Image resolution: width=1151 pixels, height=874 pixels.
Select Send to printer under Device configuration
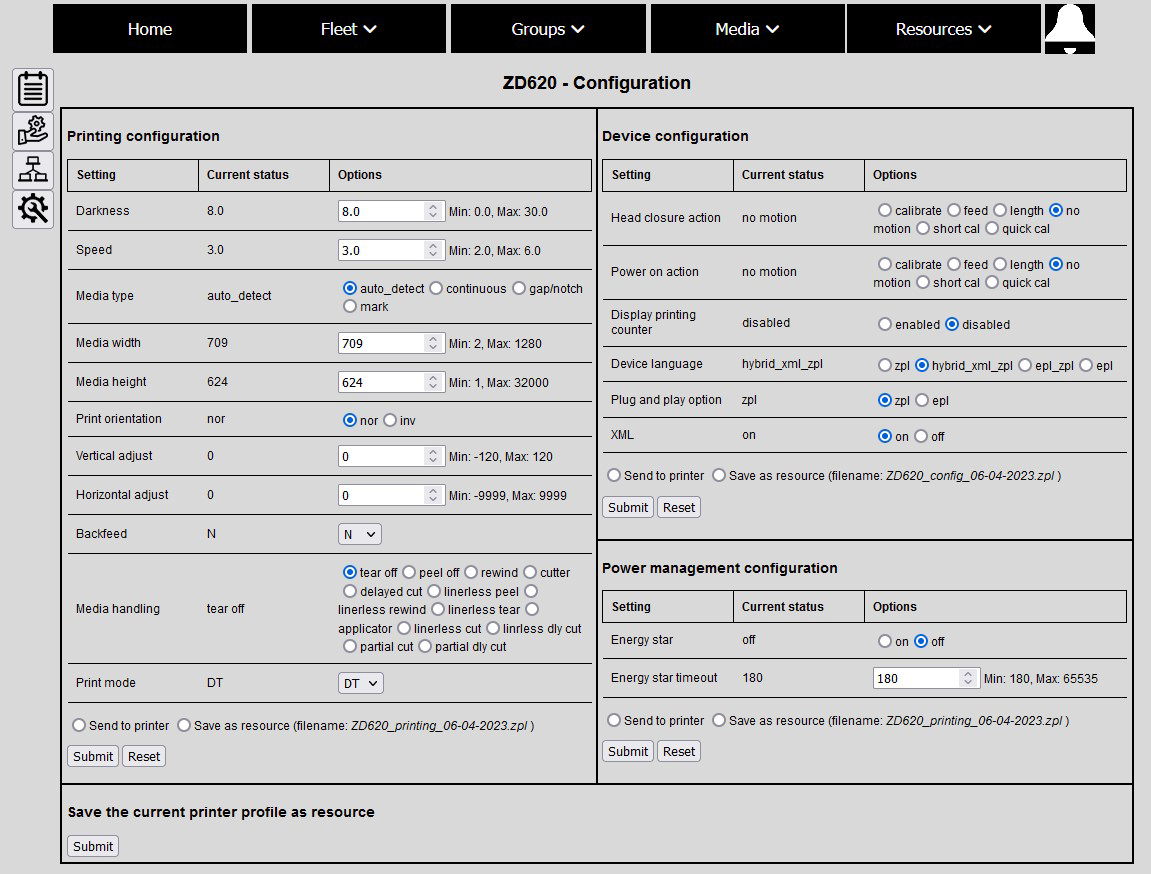[x=614, y=475]
